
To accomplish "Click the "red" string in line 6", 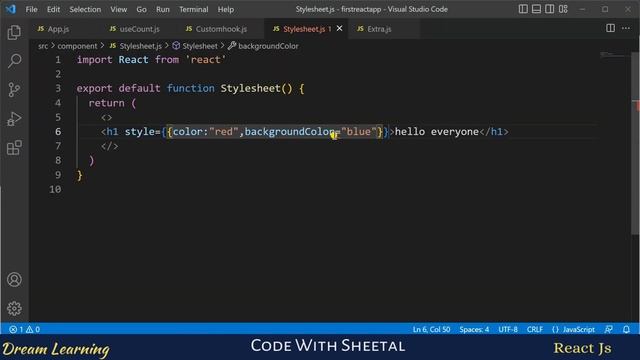I will click(224, 131).
